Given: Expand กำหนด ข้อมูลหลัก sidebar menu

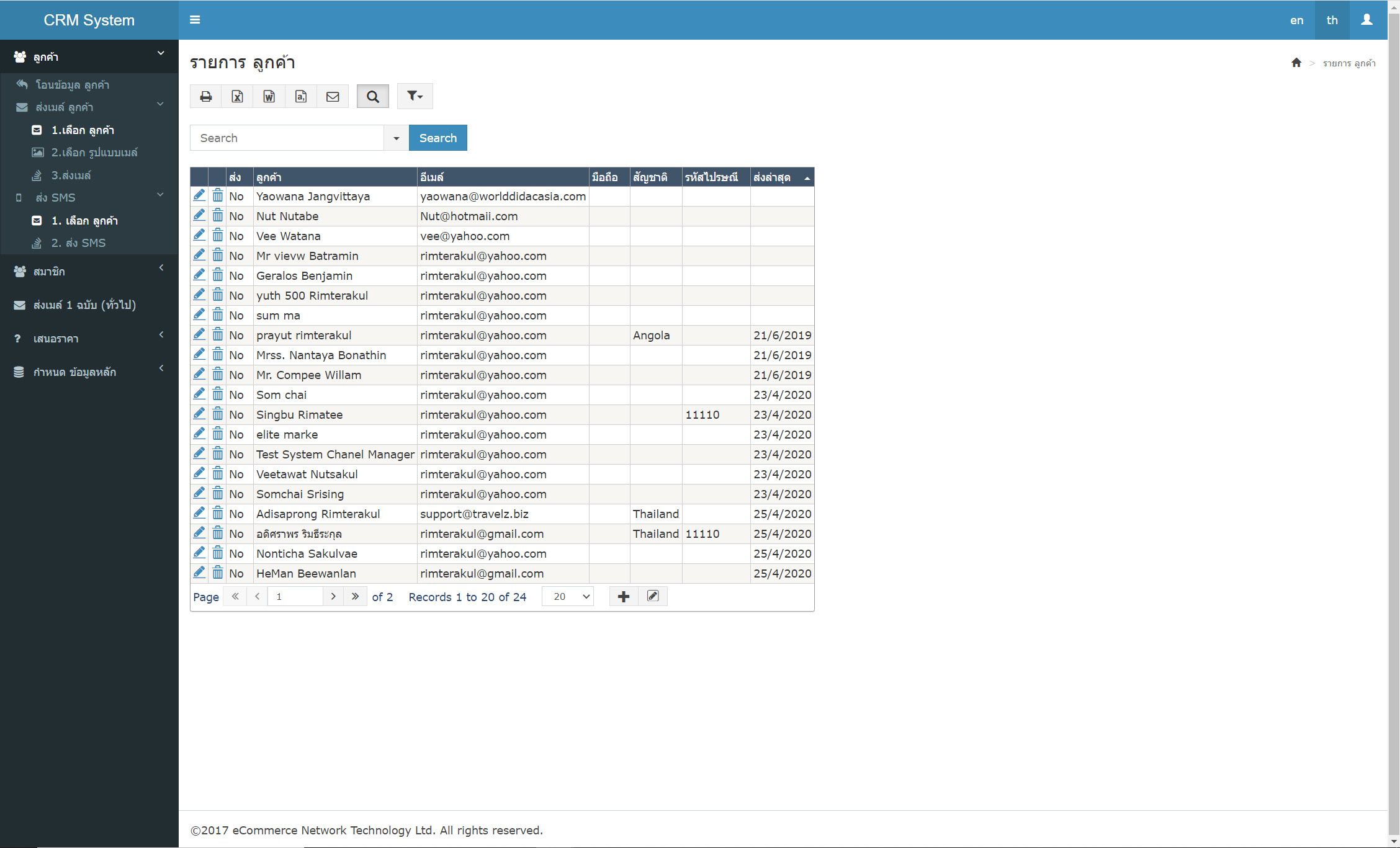Looking at the screenshot, I should tap(89, 372).
